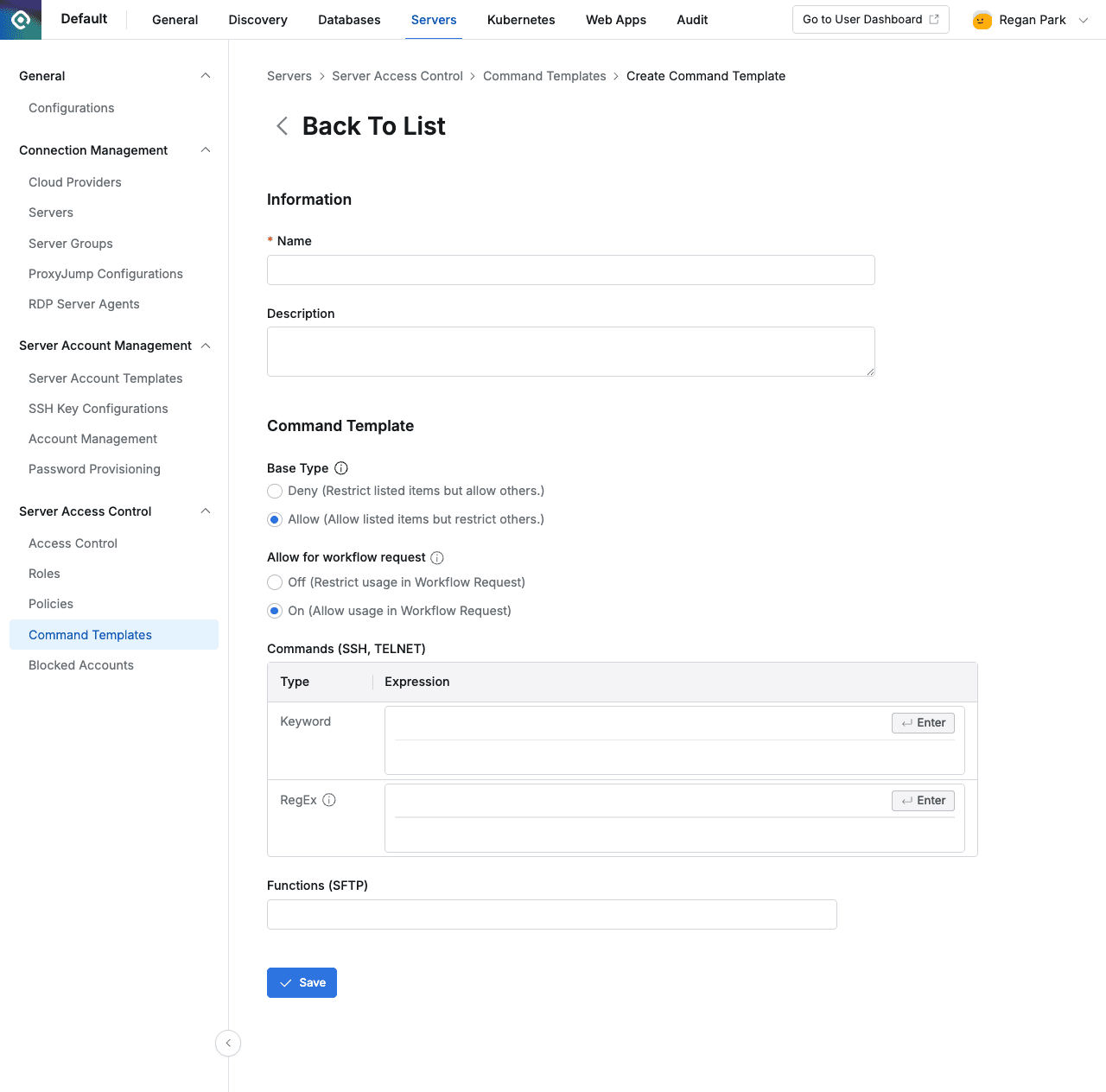1106x1092 pixels.
Task: Collapse the sidebar using the edge arrow icon
Action: 227,1043
